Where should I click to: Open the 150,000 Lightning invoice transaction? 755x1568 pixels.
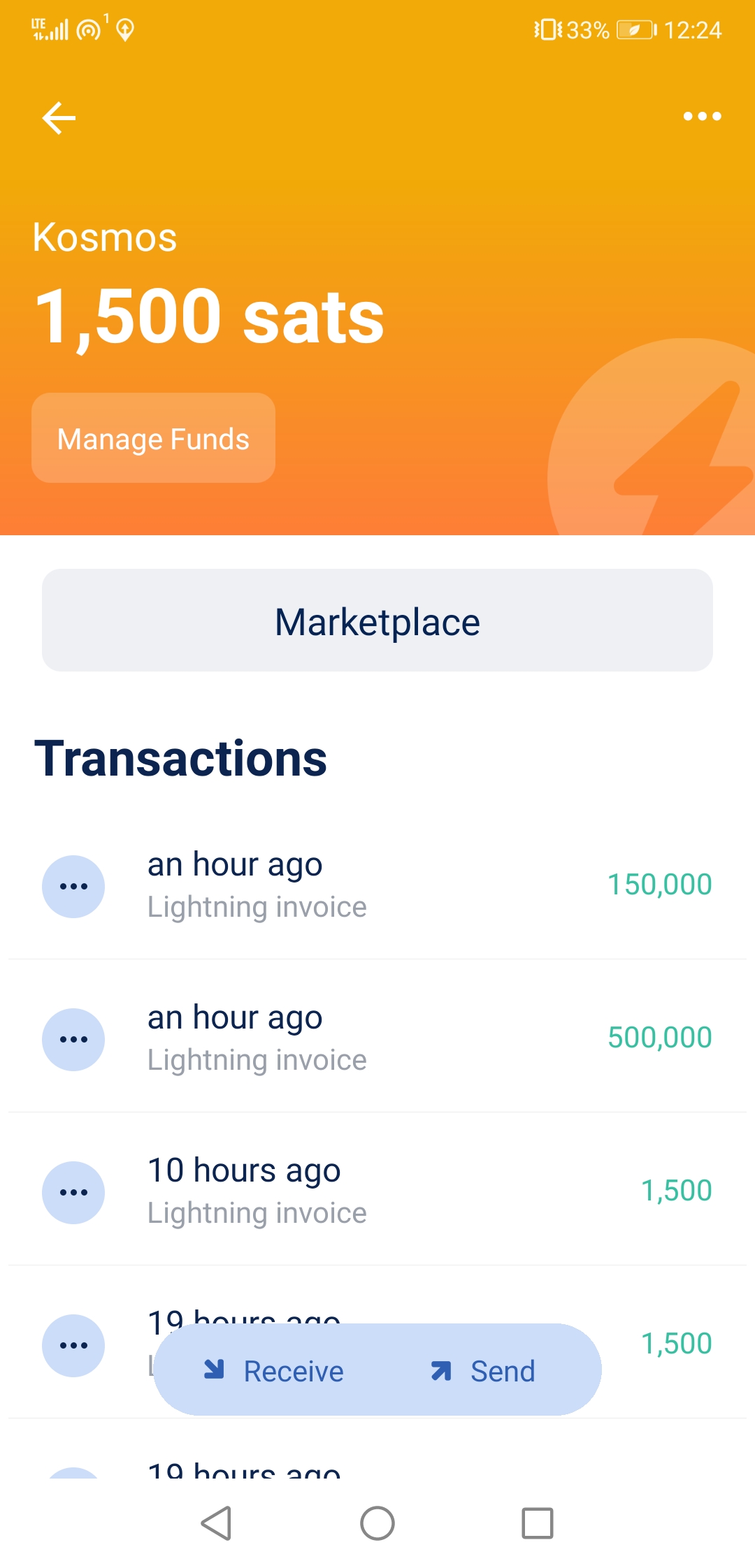[377, 885]
